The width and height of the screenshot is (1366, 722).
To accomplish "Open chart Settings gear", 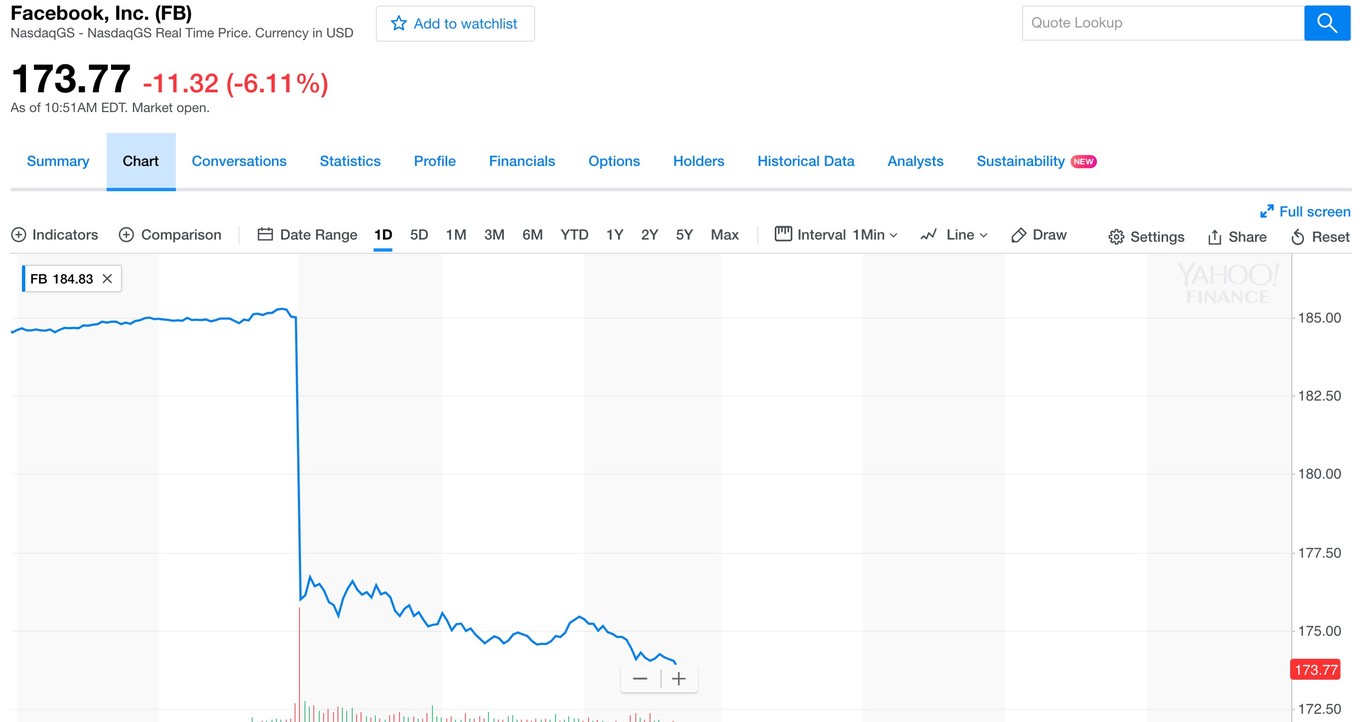I will pos(1146,236).
